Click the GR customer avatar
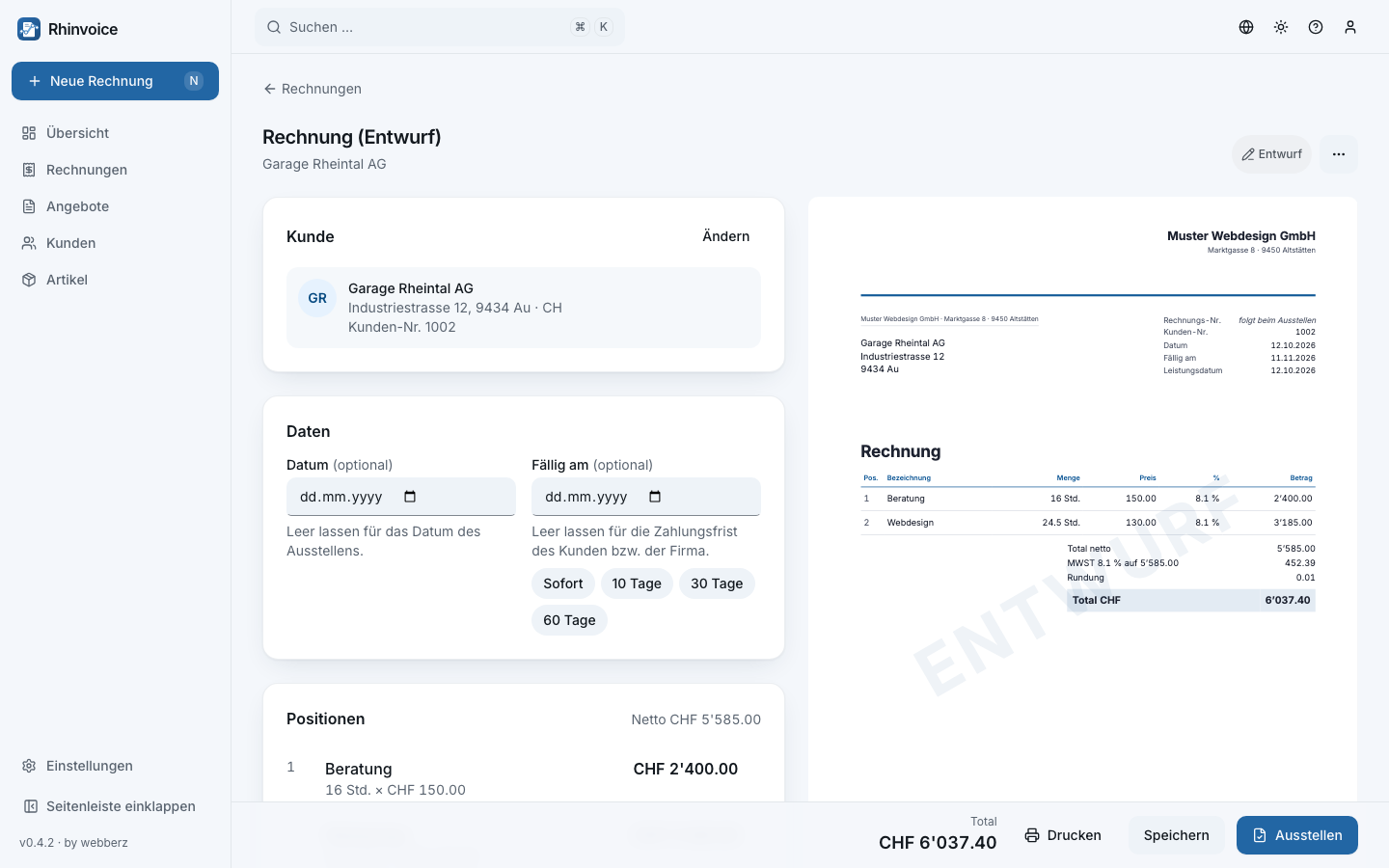 [x=317, y=298]
